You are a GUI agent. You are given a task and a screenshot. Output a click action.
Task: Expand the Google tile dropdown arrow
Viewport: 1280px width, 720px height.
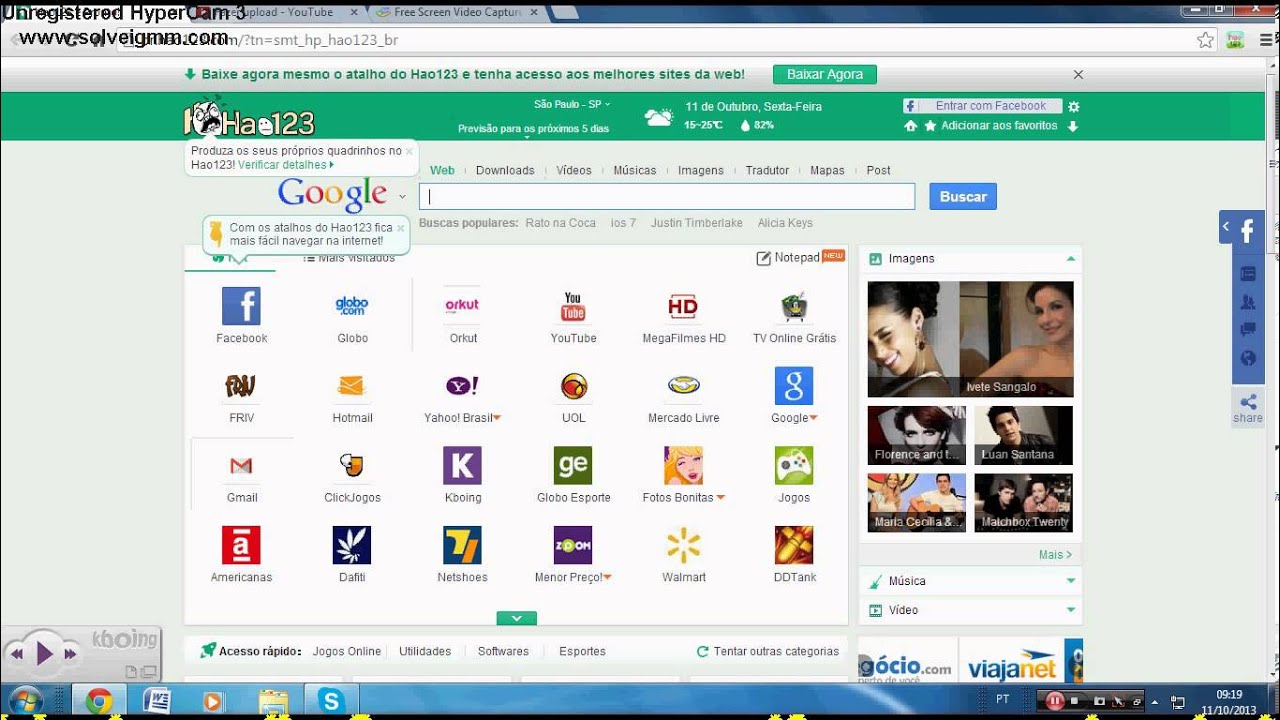[x=814, y=418]
